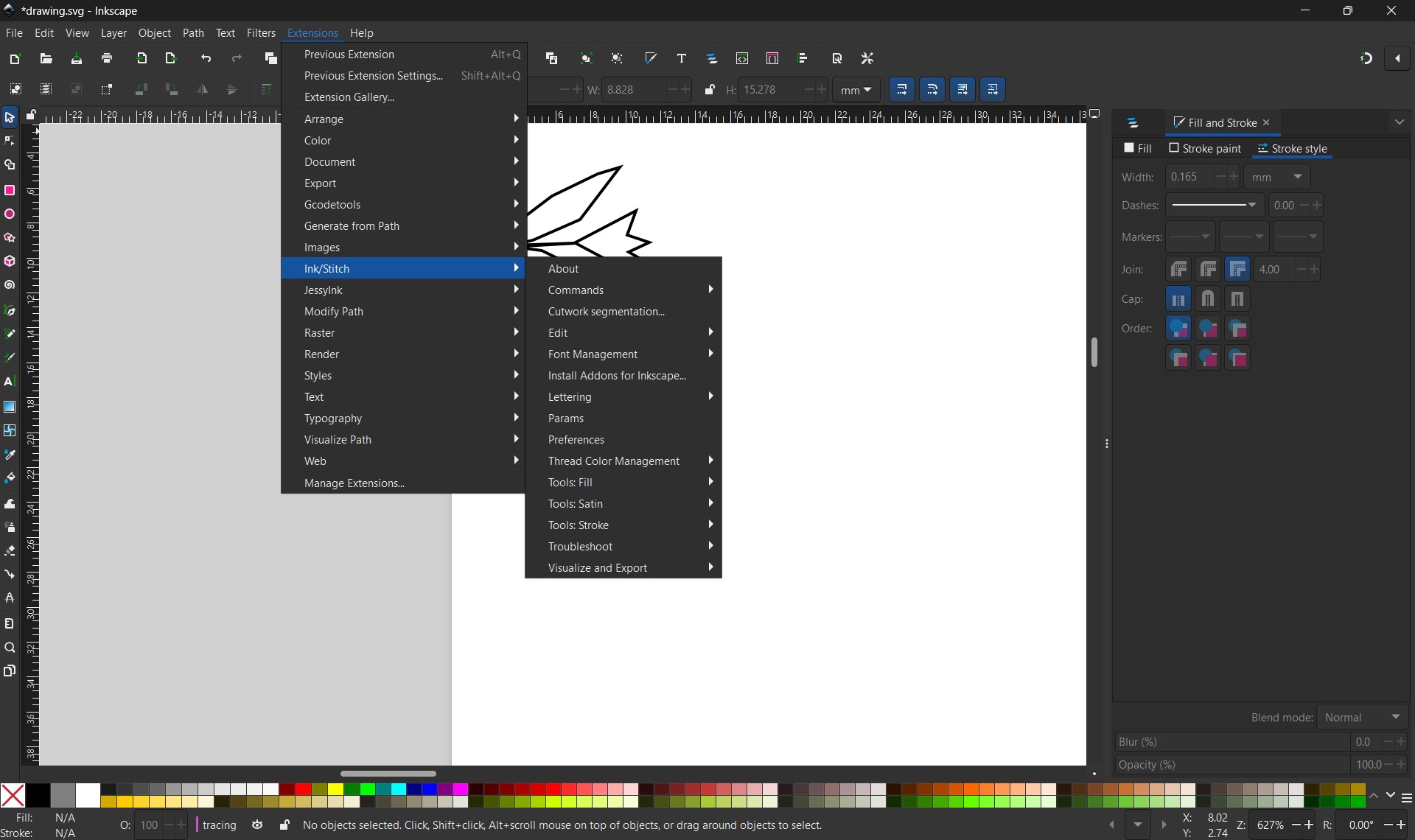The height and width of the screenshot is (840, 1415).
Task: Open the Text and Font dialog icon
Action: coord(682,58)
